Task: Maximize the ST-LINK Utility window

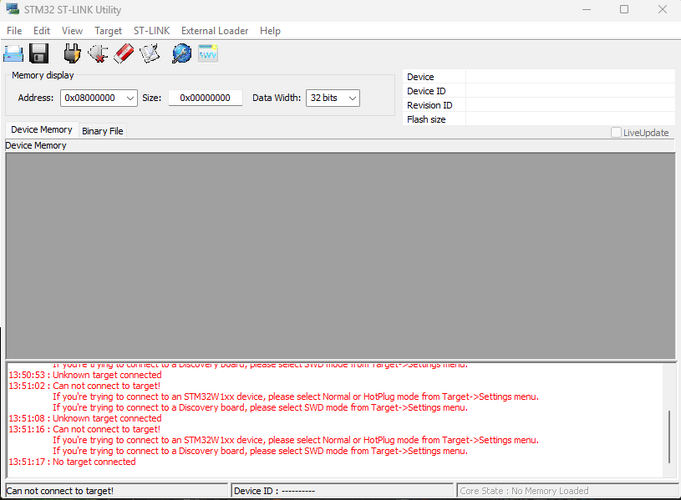Action: coord(624,10)
